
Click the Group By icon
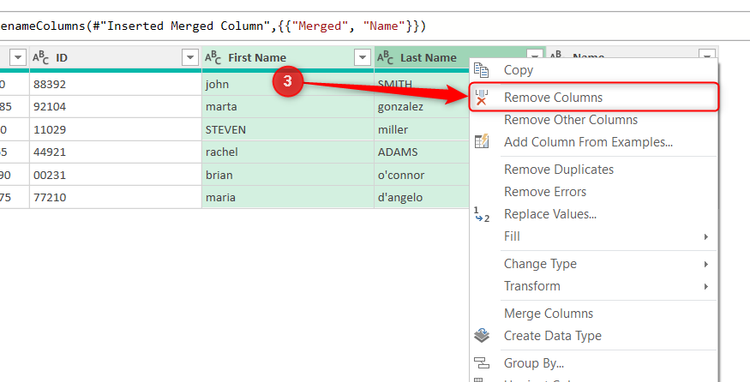click(481, 363)
